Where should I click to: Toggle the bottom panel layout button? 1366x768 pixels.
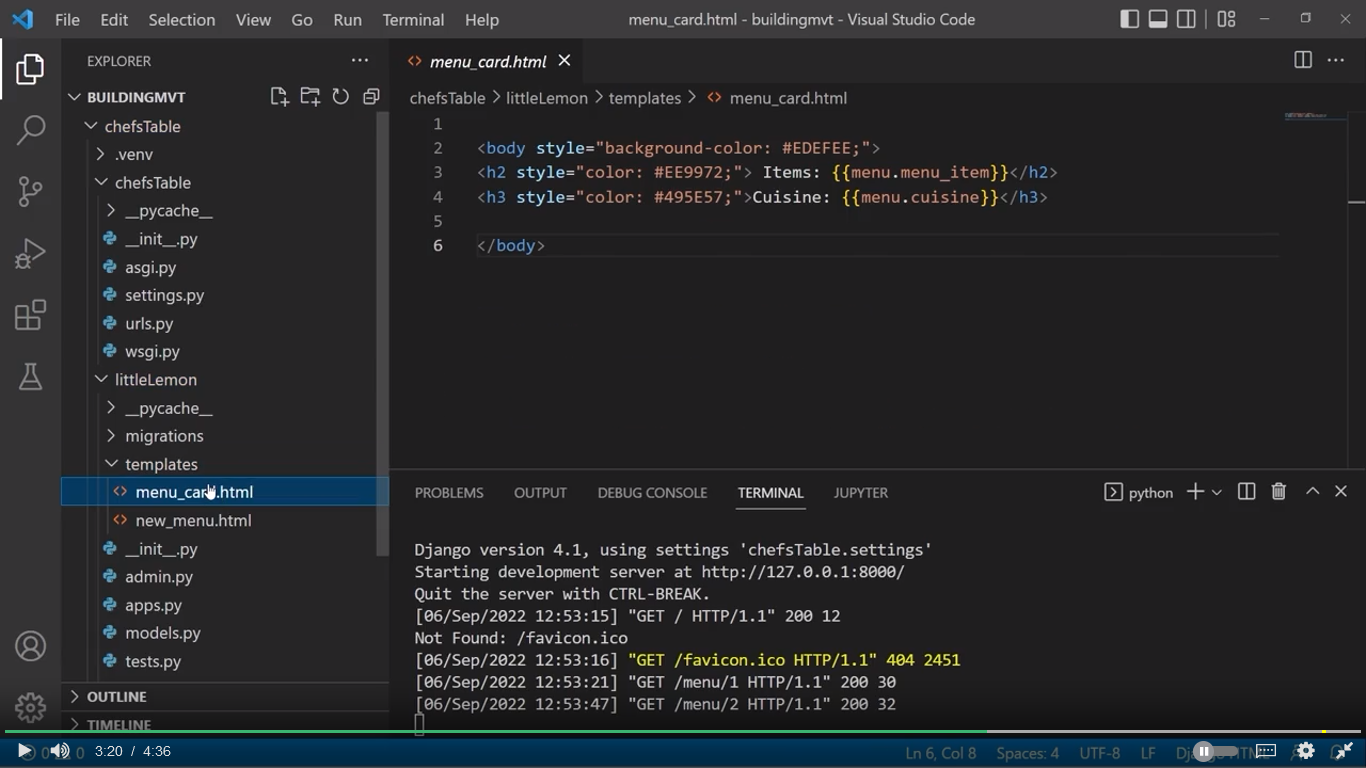[1158, 19]
